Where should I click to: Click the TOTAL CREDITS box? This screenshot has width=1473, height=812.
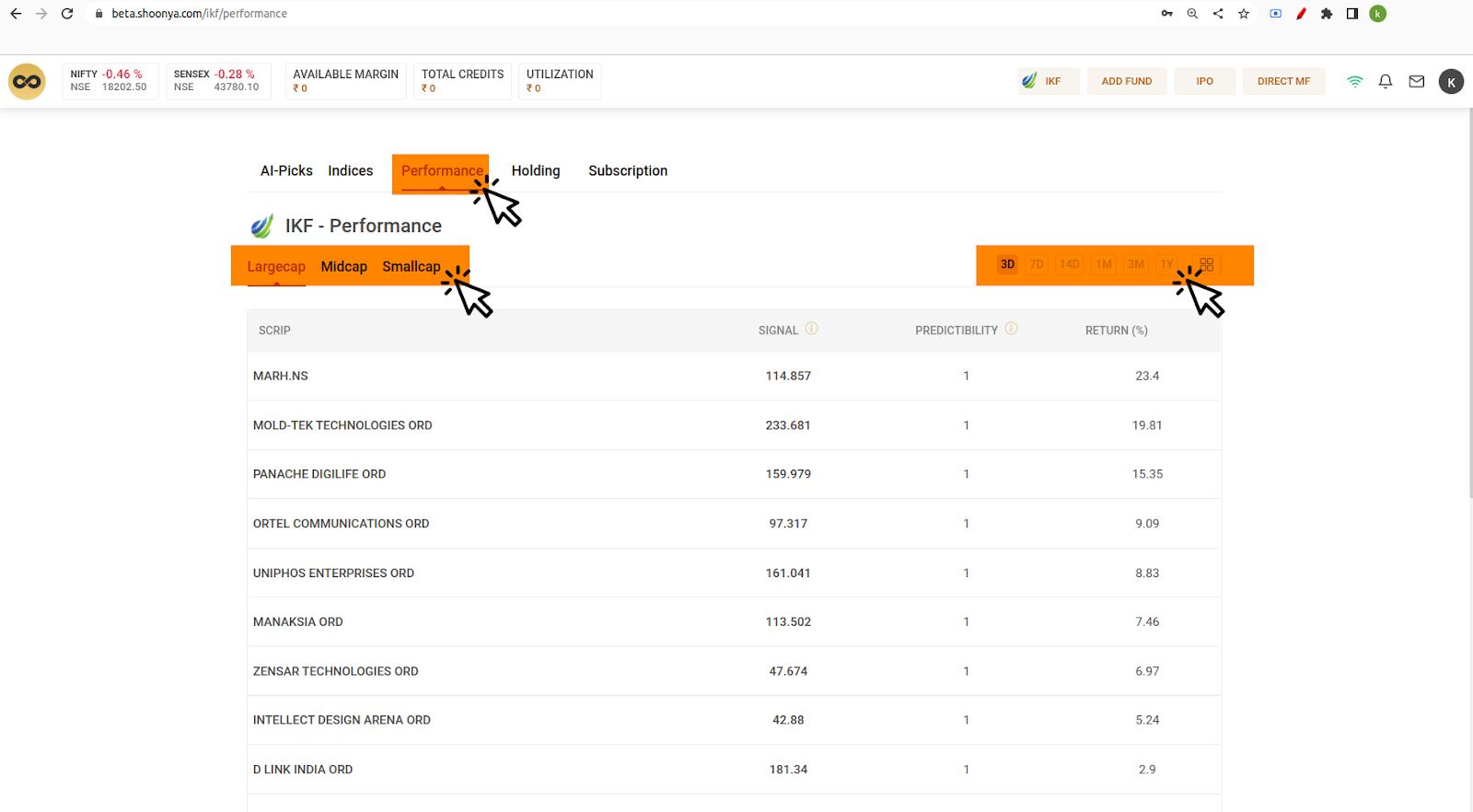463,81
